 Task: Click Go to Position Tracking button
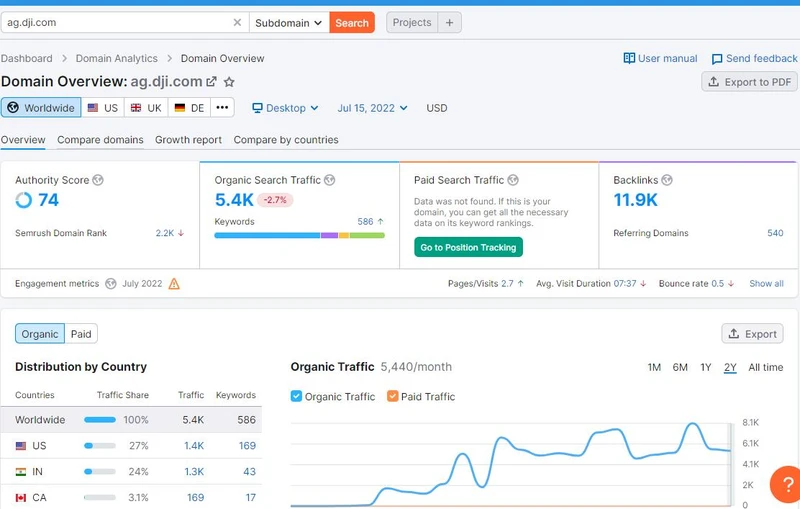coord(468,247)
